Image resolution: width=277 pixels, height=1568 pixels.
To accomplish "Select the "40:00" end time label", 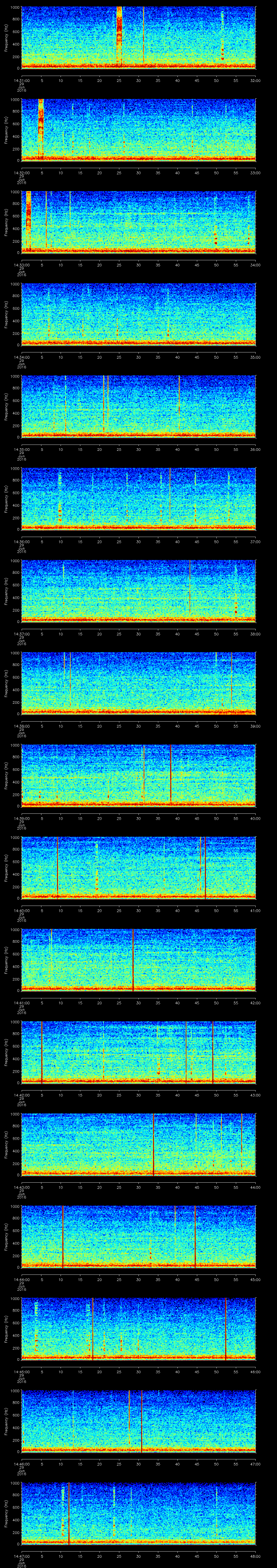I will point(255,819).
